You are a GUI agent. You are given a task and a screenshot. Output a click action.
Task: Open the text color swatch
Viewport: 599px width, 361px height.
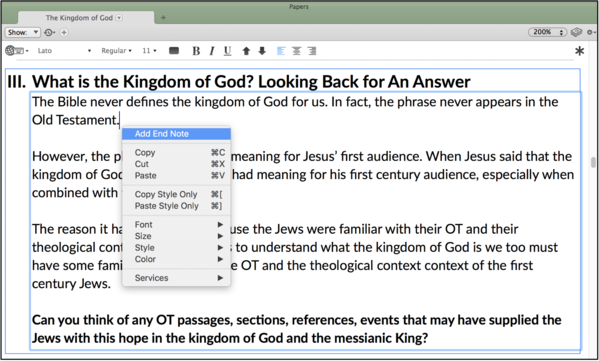click(174, 50)
